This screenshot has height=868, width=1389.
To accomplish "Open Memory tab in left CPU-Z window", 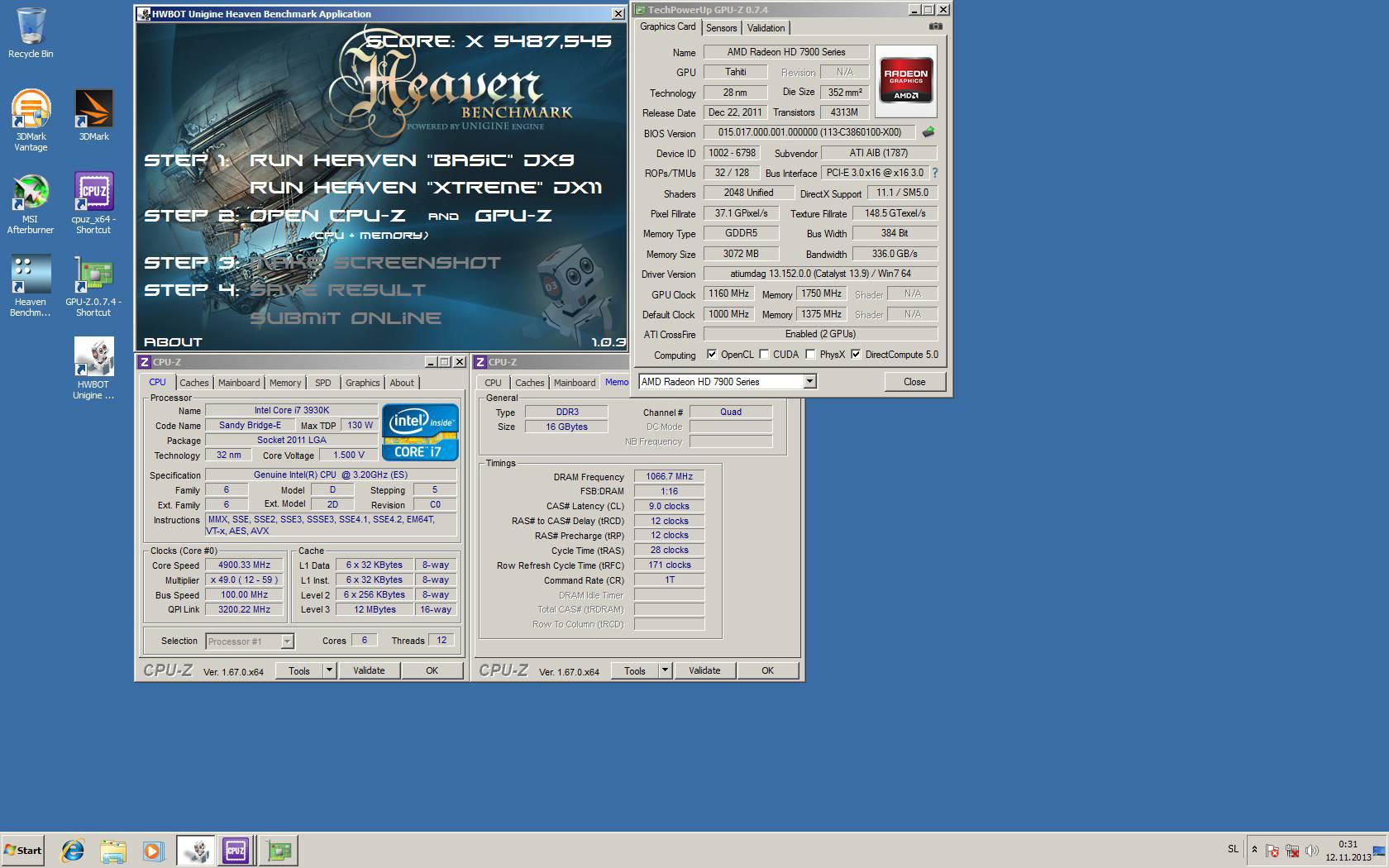I will tap(285, 383).
